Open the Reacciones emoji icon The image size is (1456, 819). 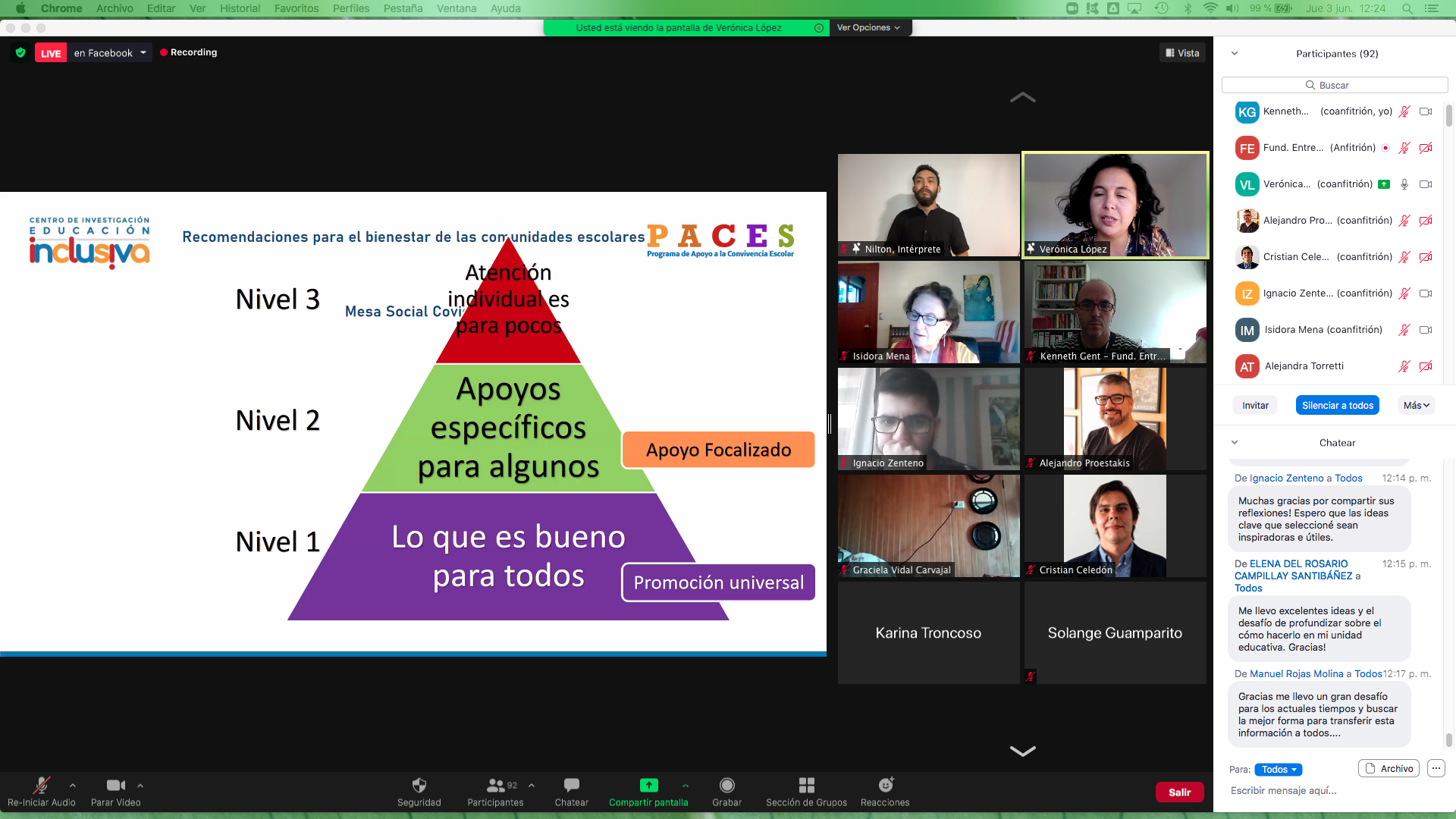point(885,786)
